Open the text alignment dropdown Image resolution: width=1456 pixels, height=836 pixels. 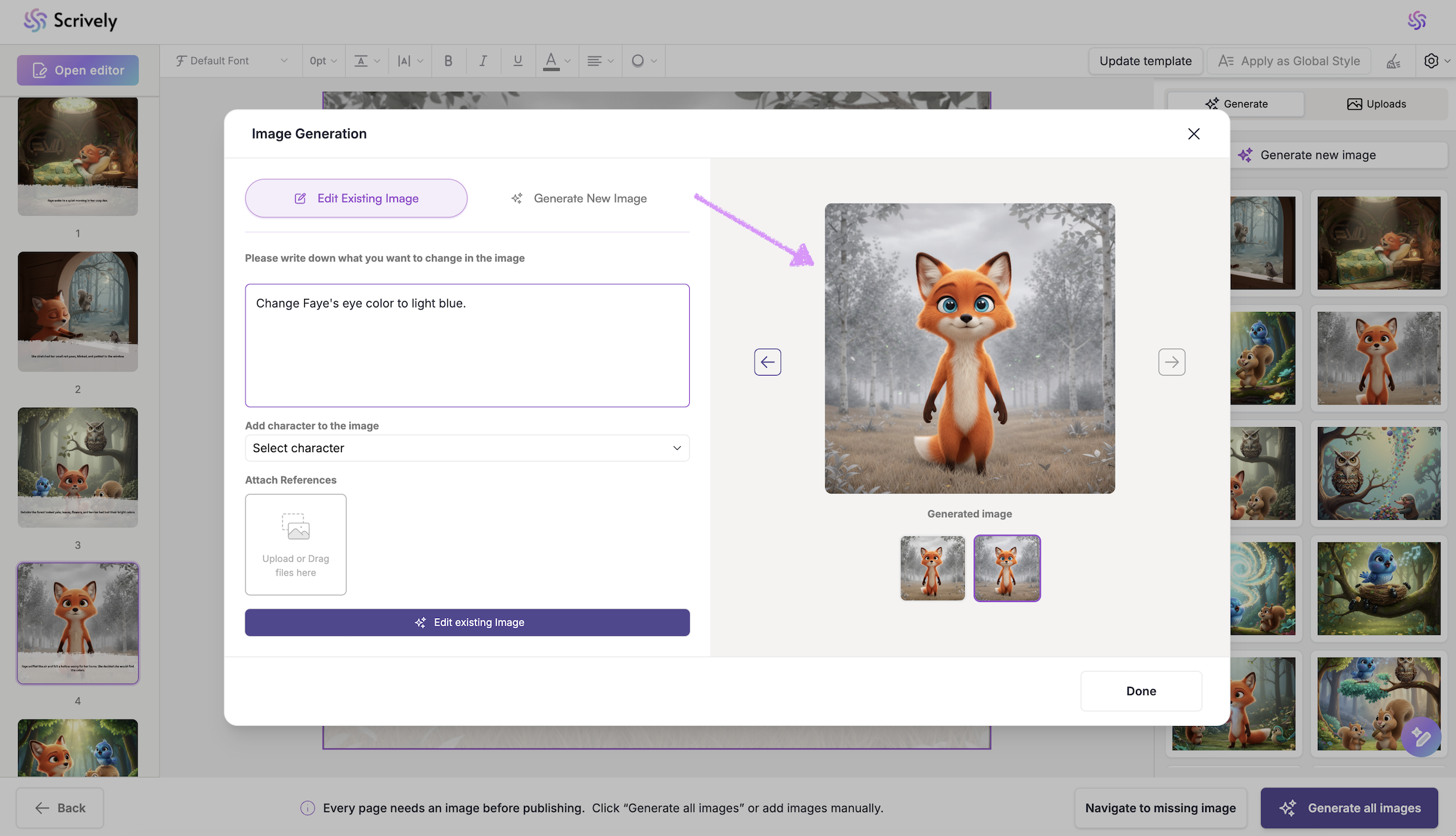600,61
